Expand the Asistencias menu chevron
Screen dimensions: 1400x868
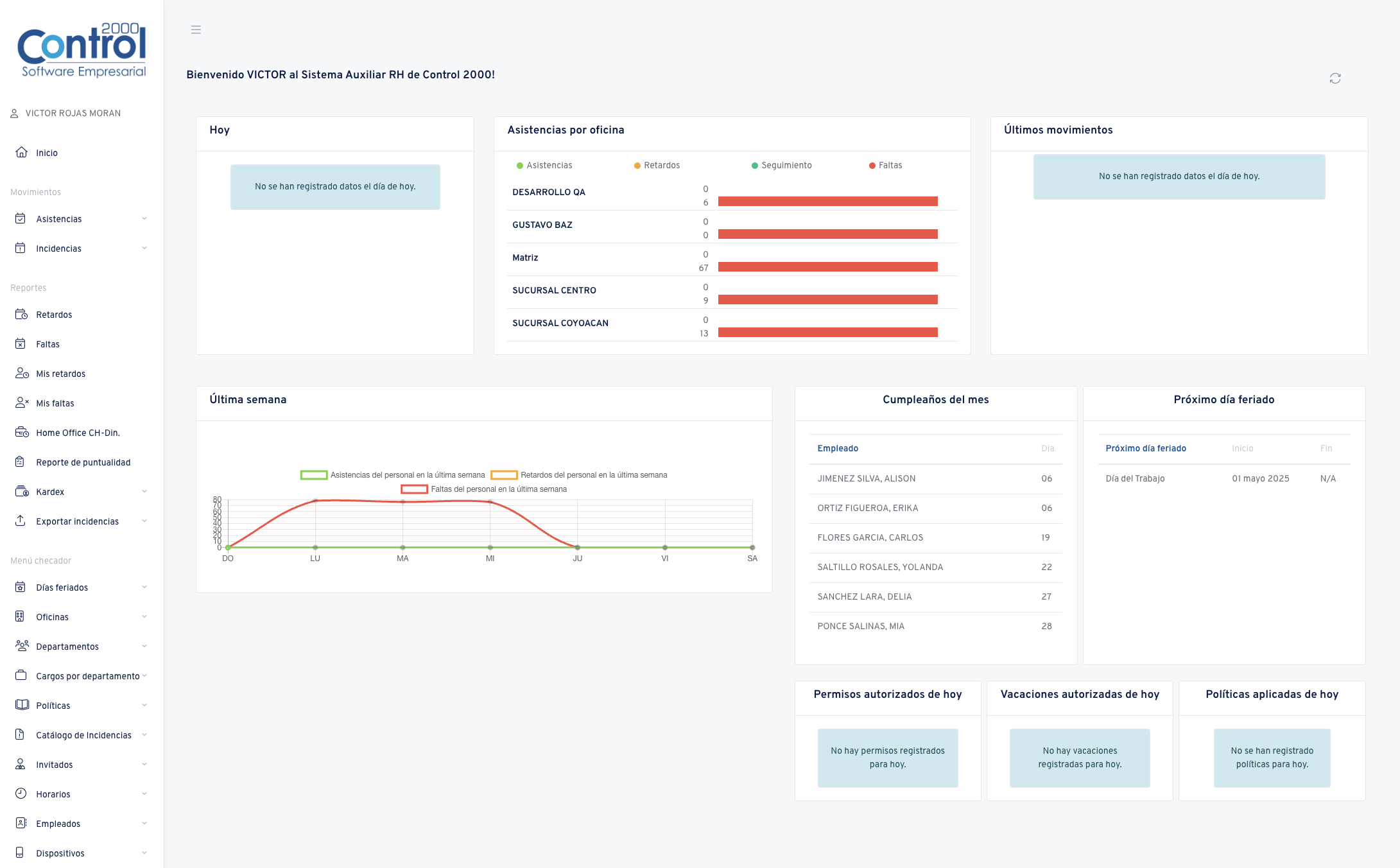point(144,218)
